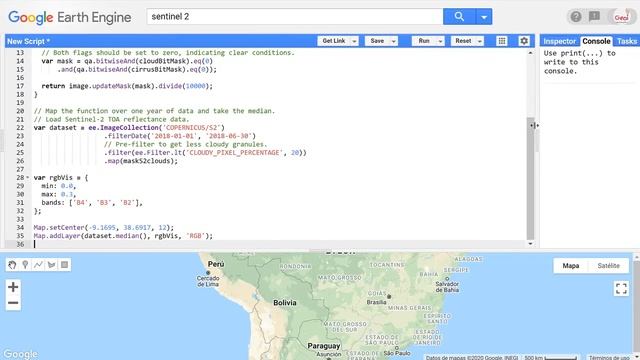Viewport: 640px width, 360px height.
Task: Expand the Run dropdown arrow
Action: (x=440, y=41)
